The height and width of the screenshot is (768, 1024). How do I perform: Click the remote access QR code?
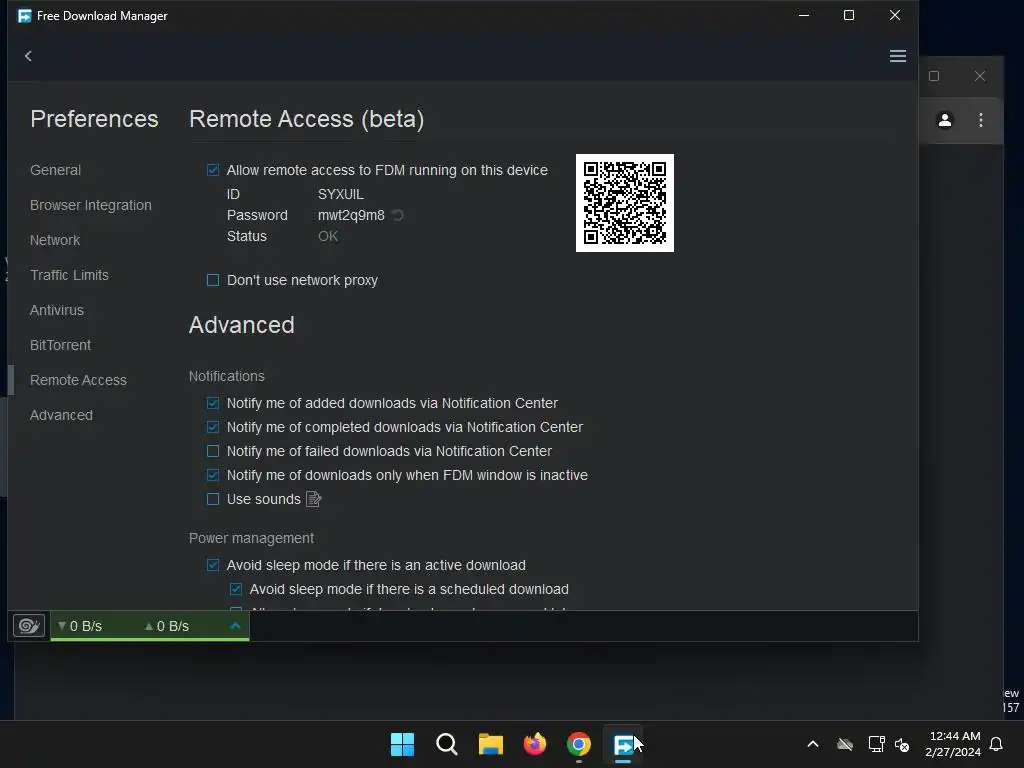(x=624, y=202)
